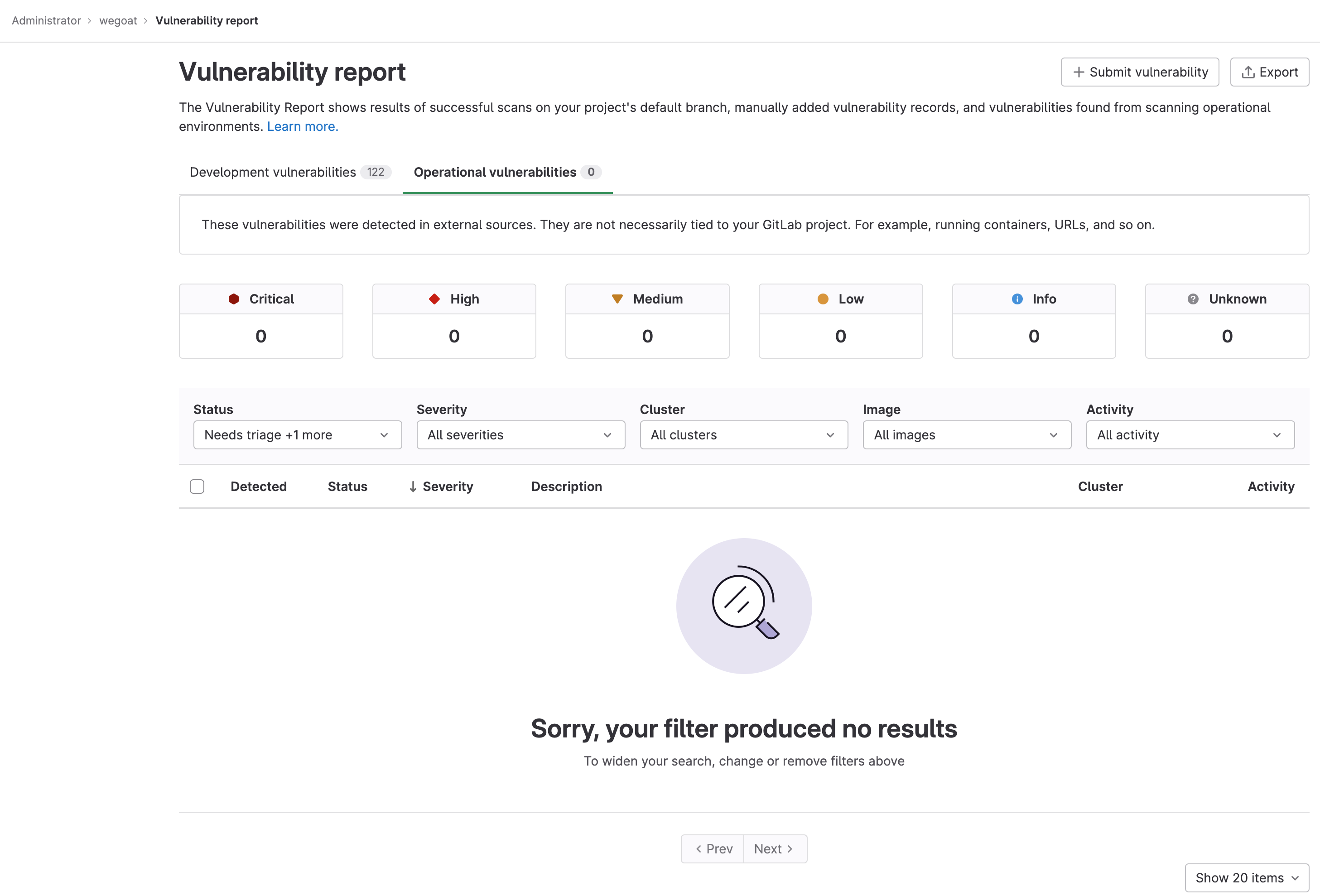1320x896 pixels.
Task: Tick the select-all vulnerabilities checkbox
Action: pos(197,487)
